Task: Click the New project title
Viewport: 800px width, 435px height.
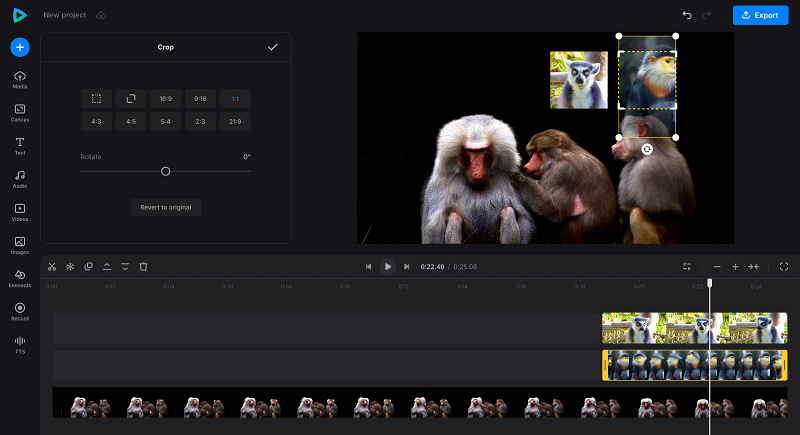Action: click(x=65, y=15)
